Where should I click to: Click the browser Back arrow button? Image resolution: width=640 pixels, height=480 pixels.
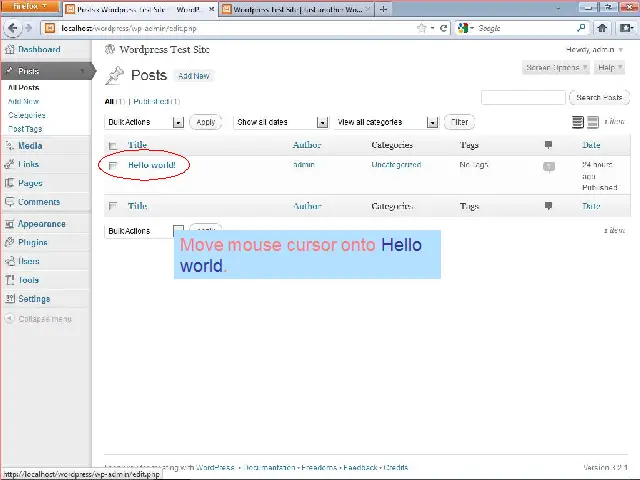pyautogui.click(x=12, y=28)
